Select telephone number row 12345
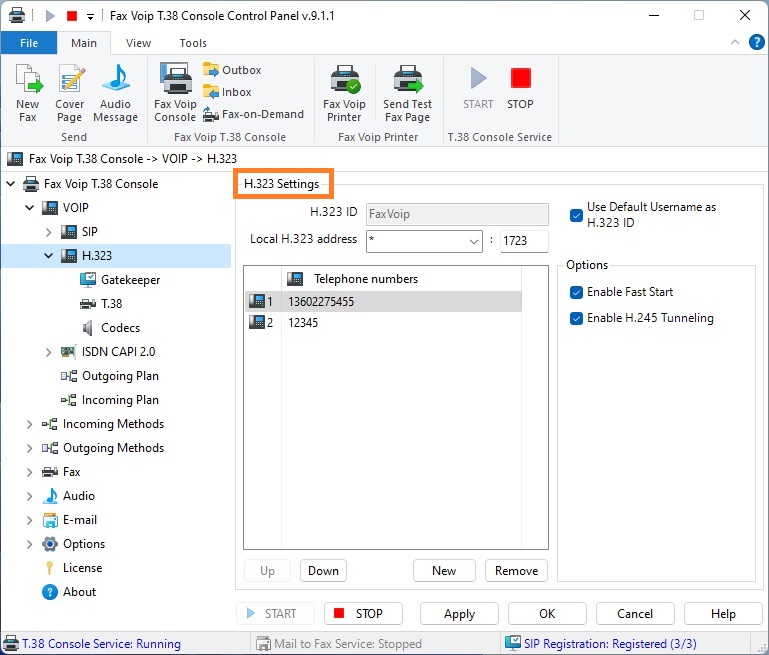Image resolution: width=769 pixels, height=655 pixels. click(383, 323)
